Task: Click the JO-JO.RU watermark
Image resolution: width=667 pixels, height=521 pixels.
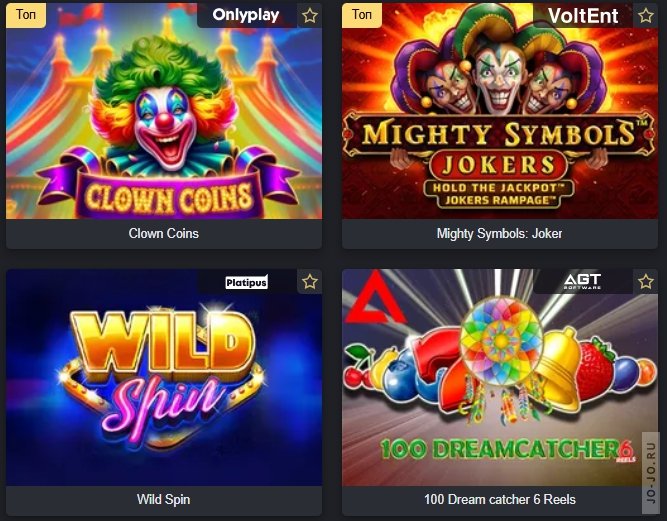Action: [x=650, y=472]
